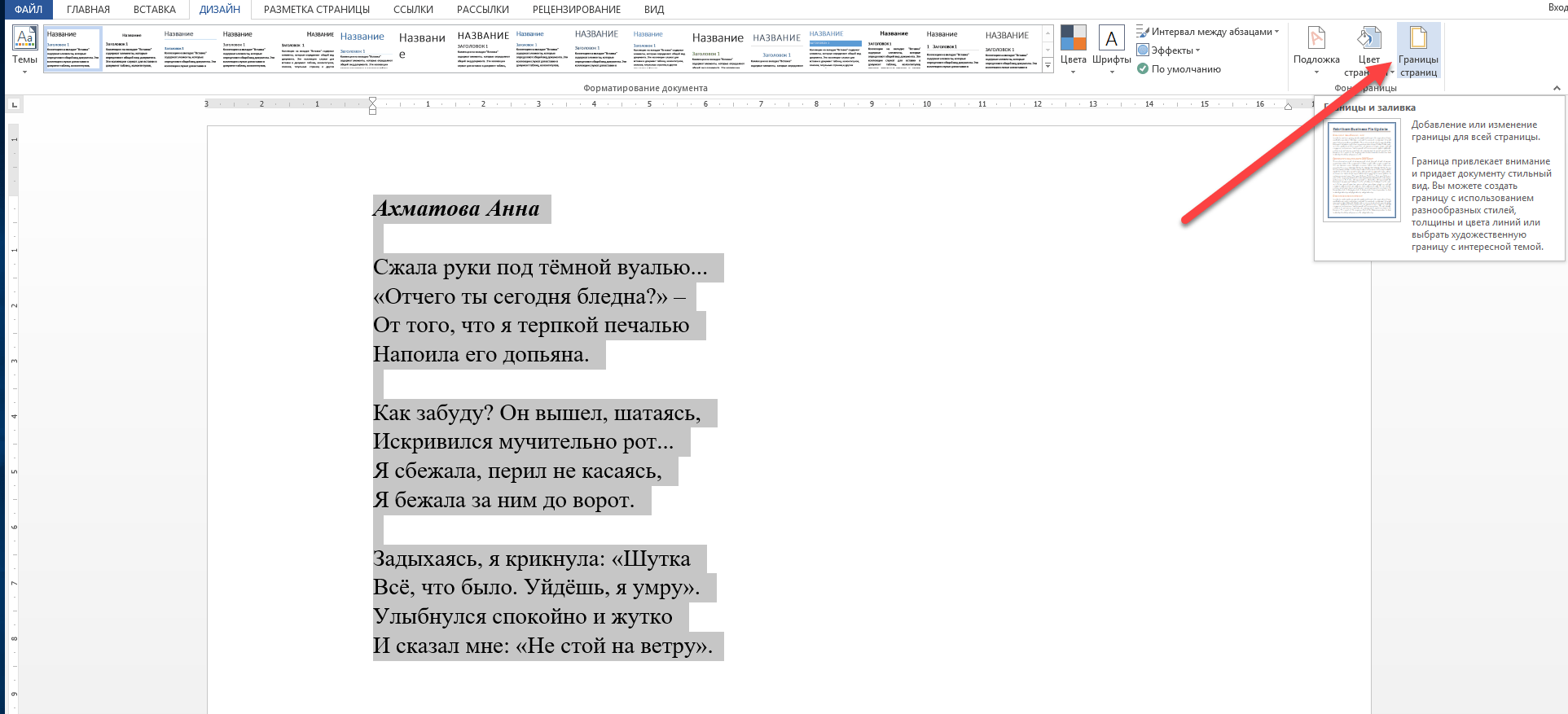Switch to the РАЗМЕТКА СТРАНИЦЫ tab
The width and height of the screenshot is (1568, 714).
click(x=317, y=10)
